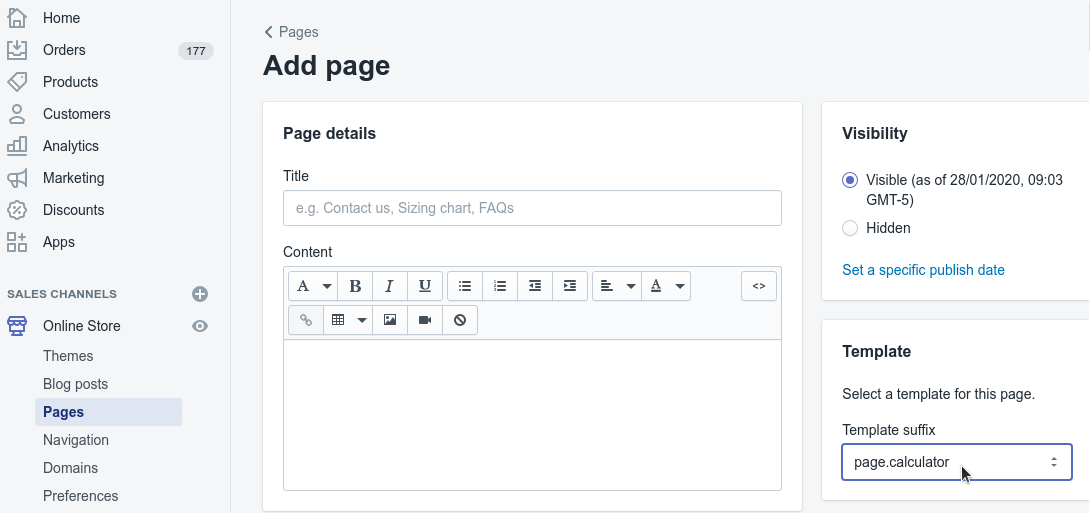The height and width of the screenshot is (513, 1090).
Task: Clear formatting with the circle-slash icon
Action: 460,320
